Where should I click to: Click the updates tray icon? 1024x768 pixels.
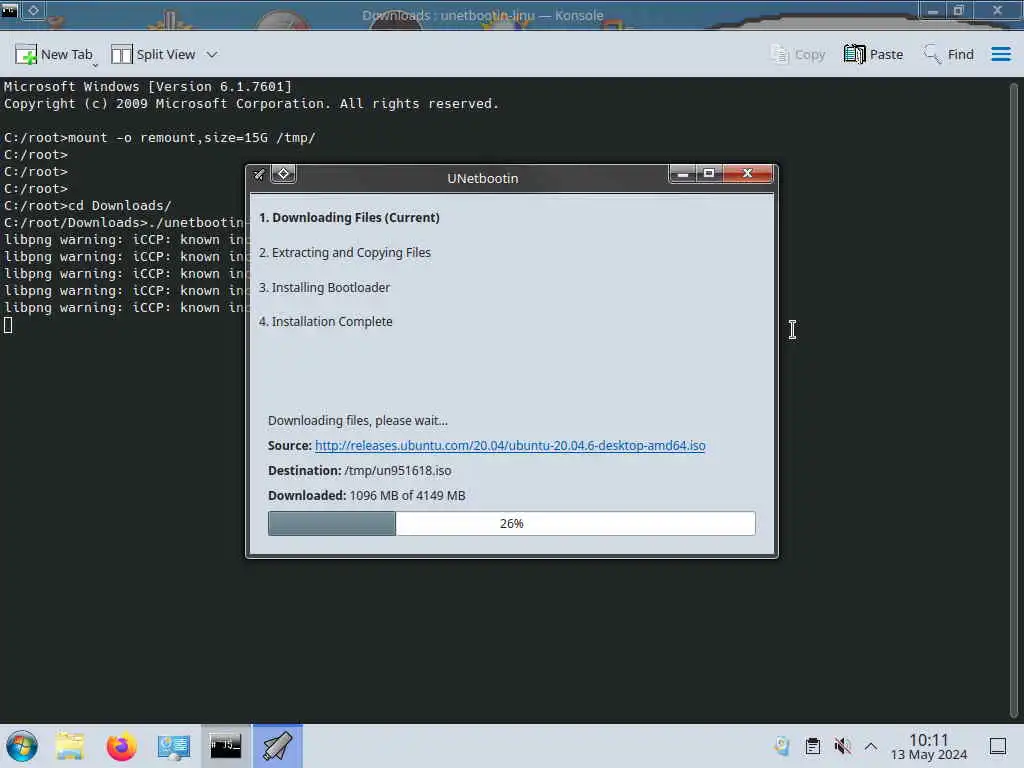[x=782, y=746]
